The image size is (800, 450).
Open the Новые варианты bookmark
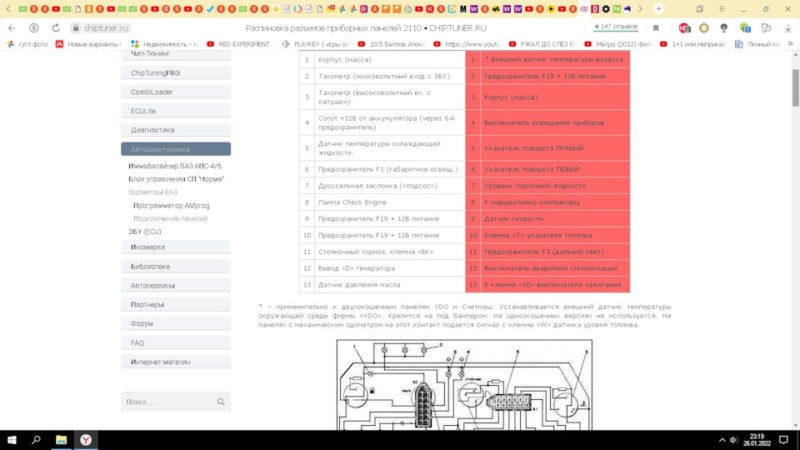pyautogui.click(x=88, y=44)
